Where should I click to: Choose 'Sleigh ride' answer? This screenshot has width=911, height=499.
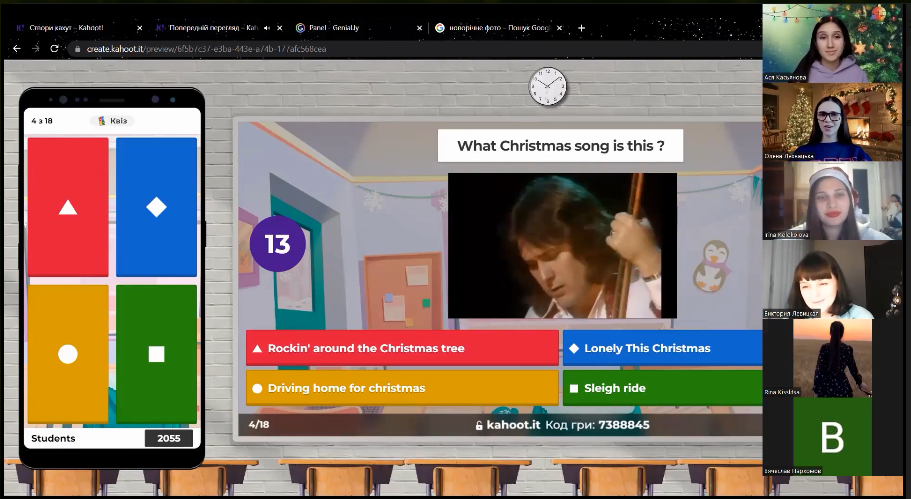pos(662,388)
